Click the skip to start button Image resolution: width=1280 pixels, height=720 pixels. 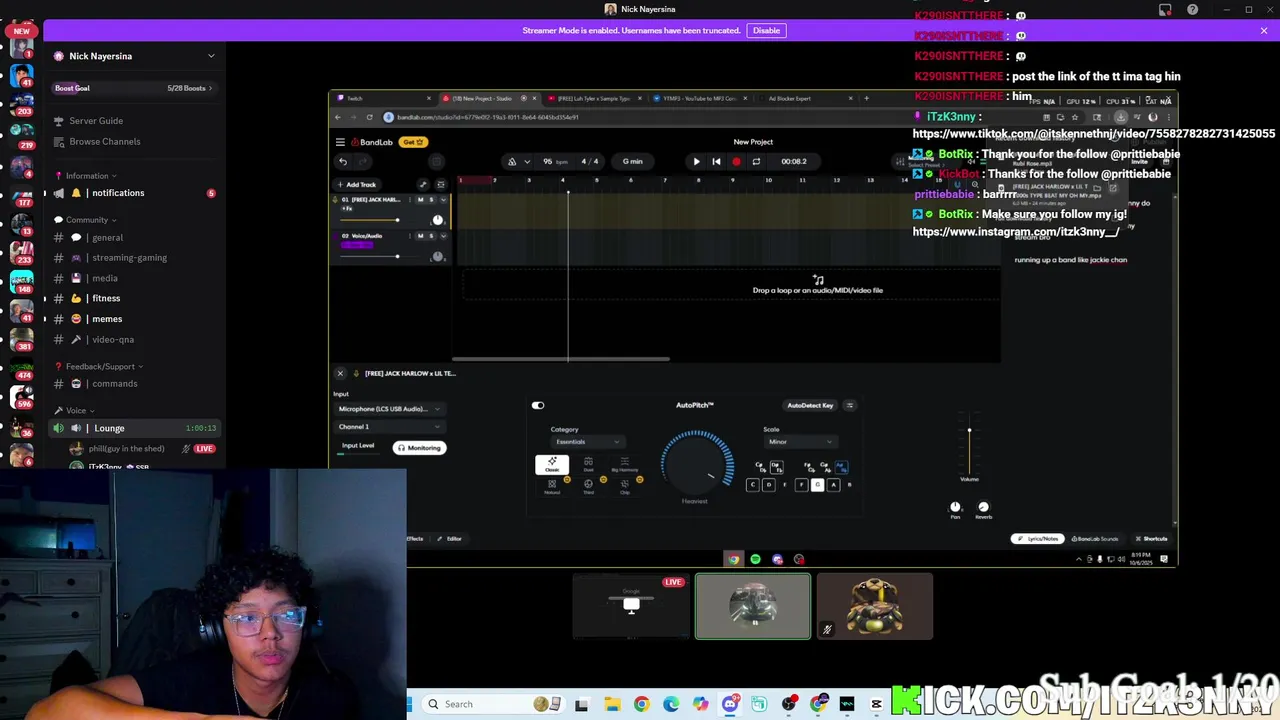(716, 161)
